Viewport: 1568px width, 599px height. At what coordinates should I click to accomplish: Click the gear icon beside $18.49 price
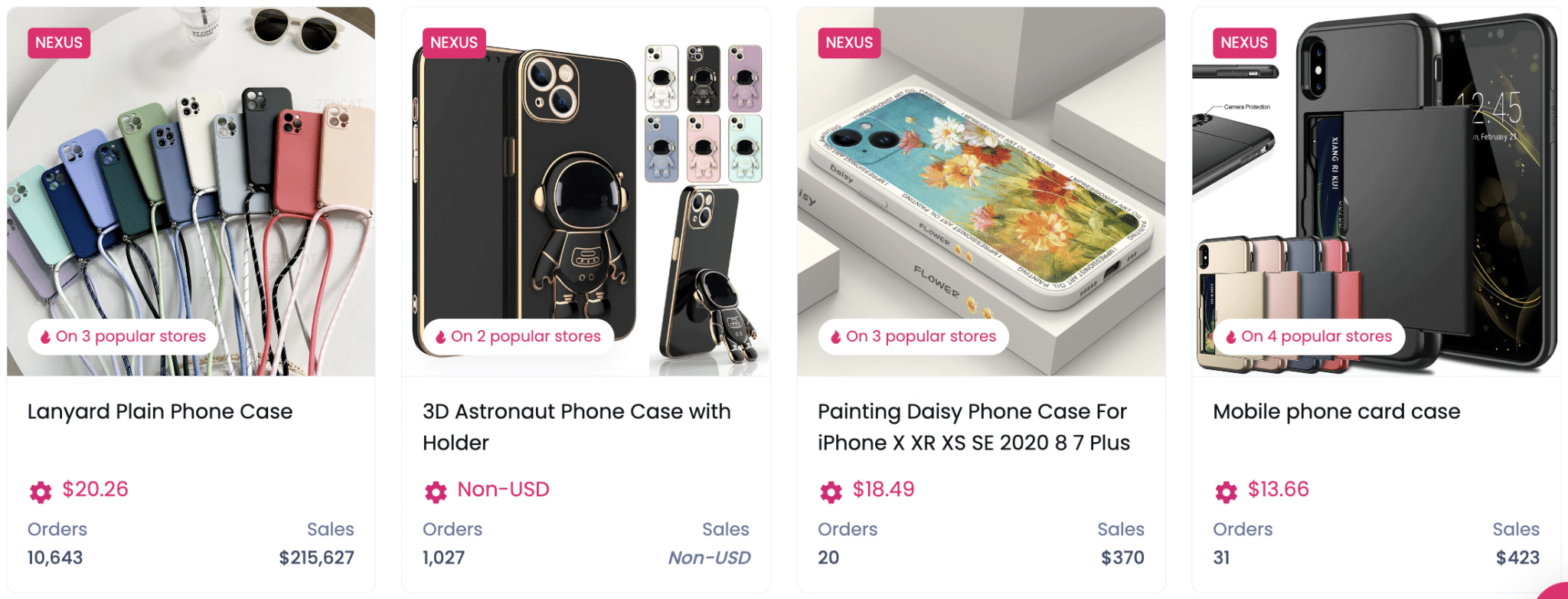pyautogui.click(x=831, y=492)
